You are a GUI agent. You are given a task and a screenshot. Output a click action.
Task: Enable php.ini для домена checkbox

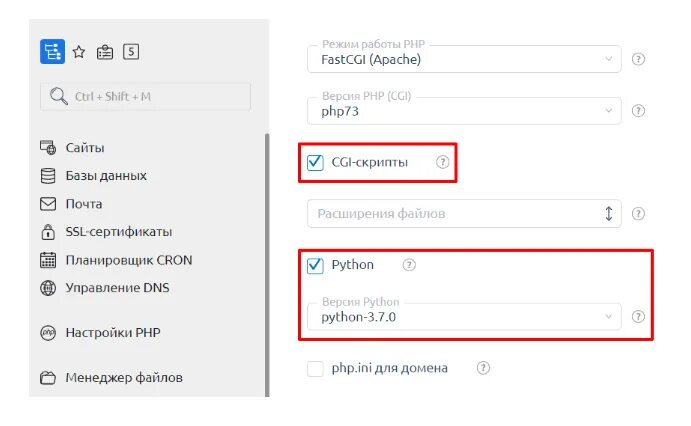click(x=315, y=368)
